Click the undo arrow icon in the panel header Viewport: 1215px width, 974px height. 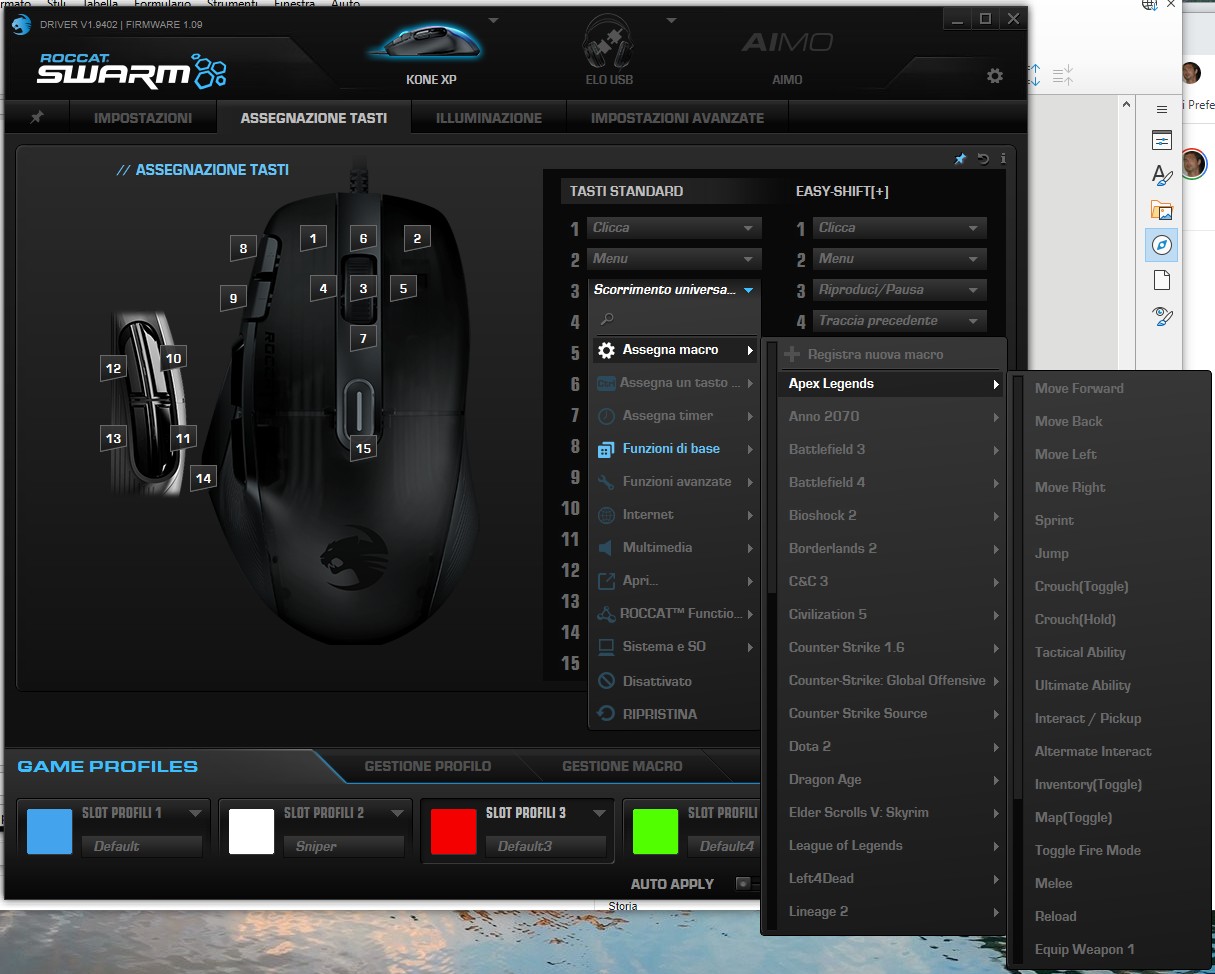click(x=983, y=159)
